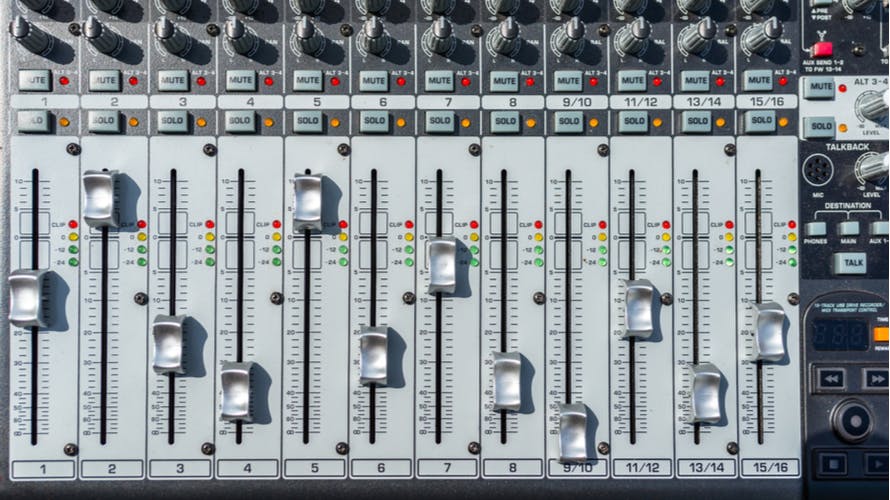Grab the channel 1 fader cap
890x500 pixels.
click(x=28, y=299)
